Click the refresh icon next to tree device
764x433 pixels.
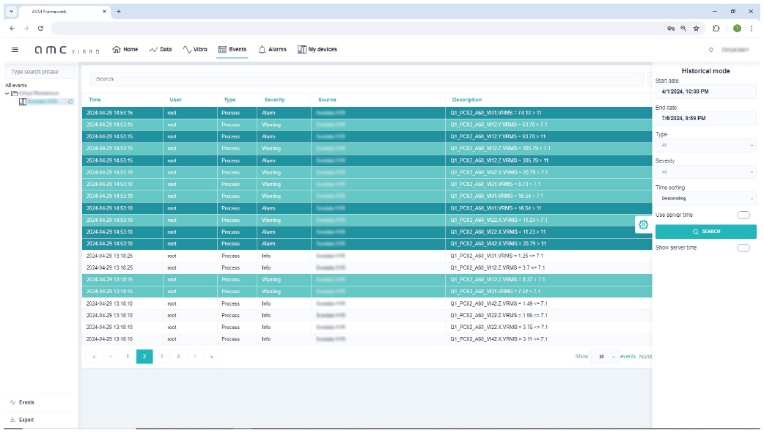click(70, 102)
